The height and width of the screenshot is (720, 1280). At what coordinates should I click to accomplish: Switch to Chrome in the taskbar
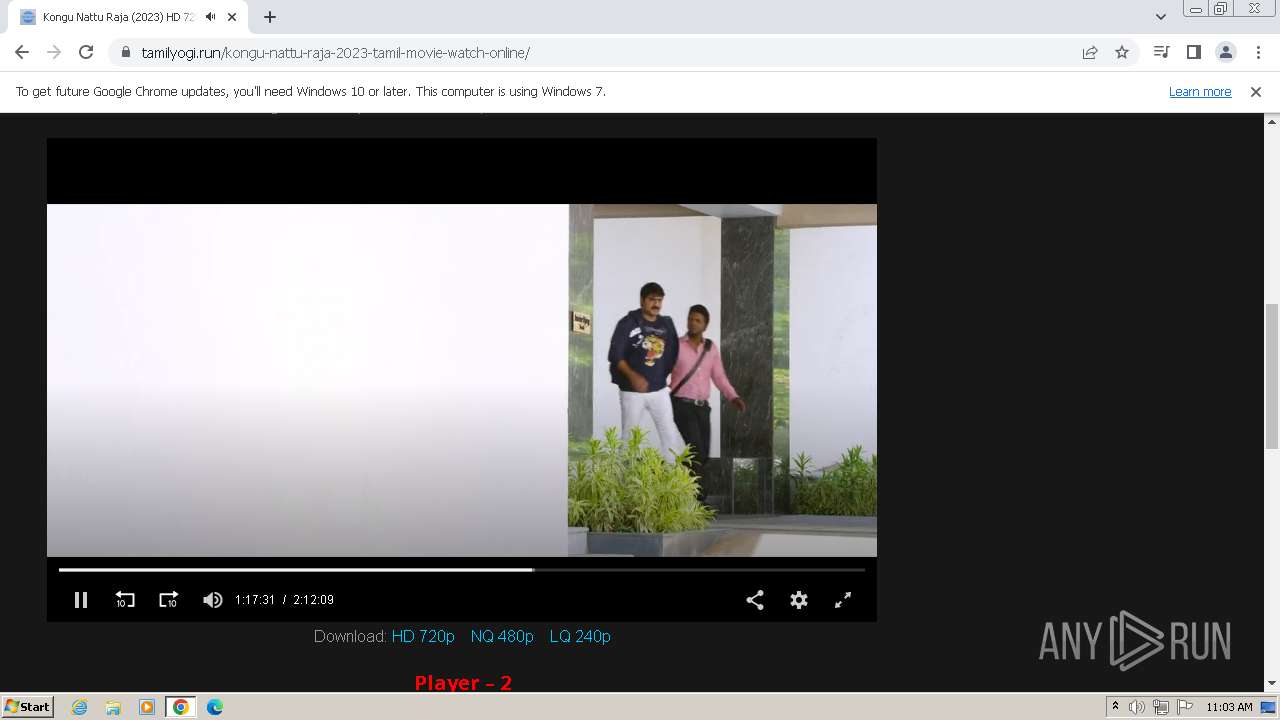point(181,707)
